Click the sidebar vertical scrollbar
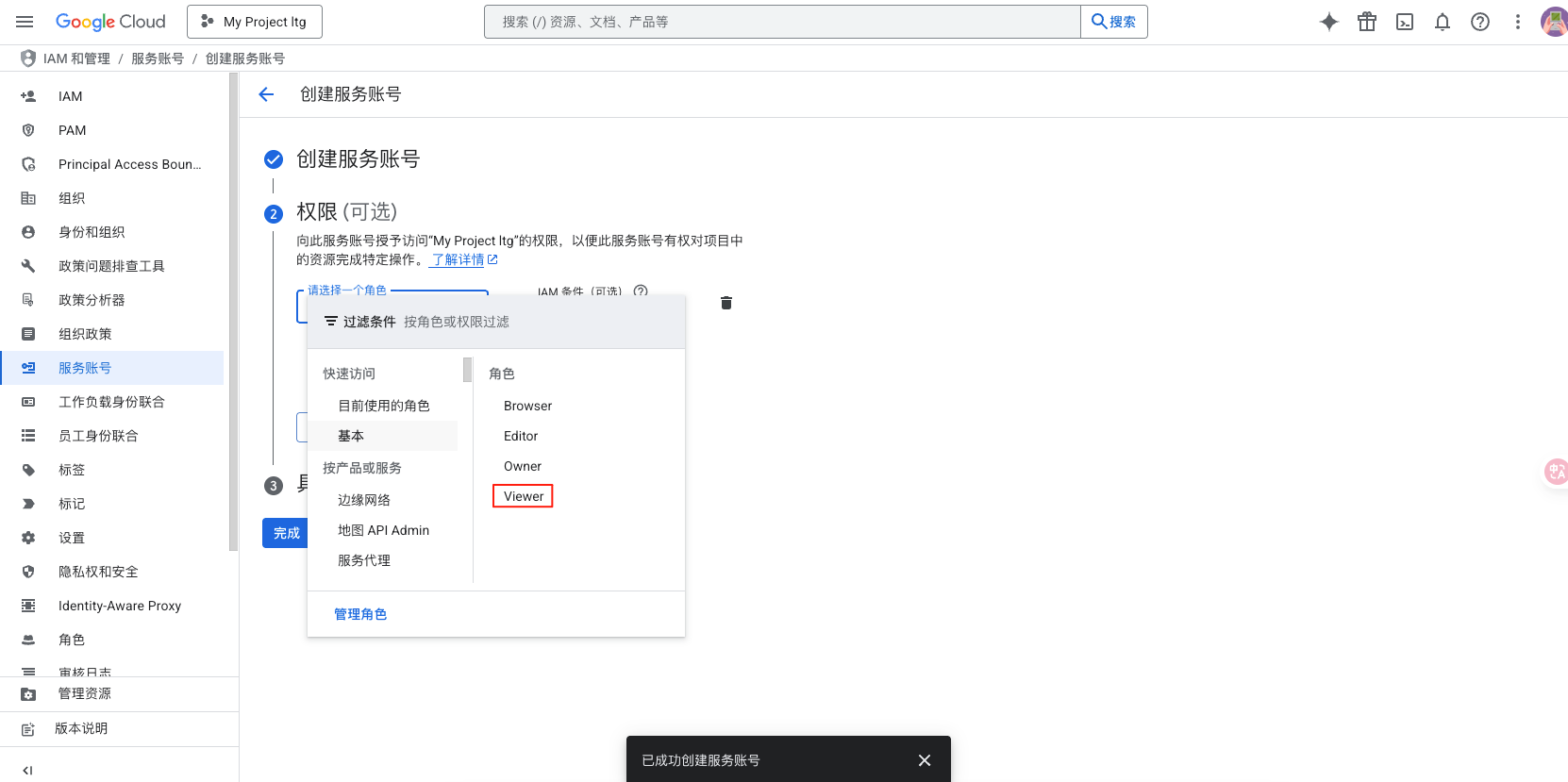Screen dimensions: 1568x782 [233, 311]
